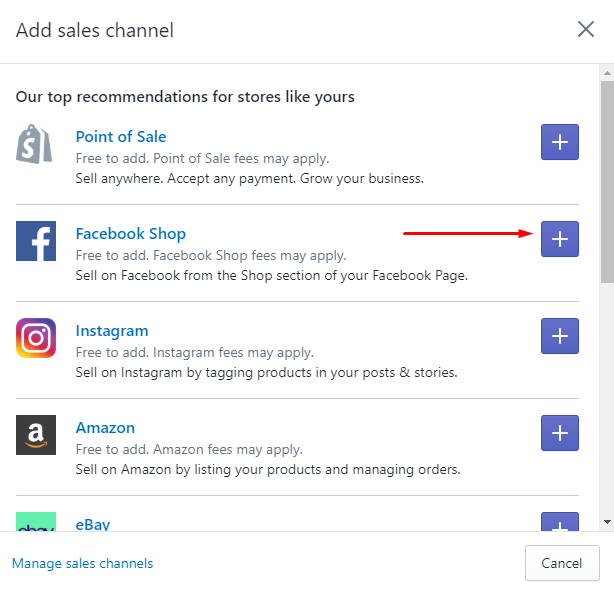Screen dimensions: 614x592
Task: Click the Instagram logo icon
Action: (x=35, y=338)
